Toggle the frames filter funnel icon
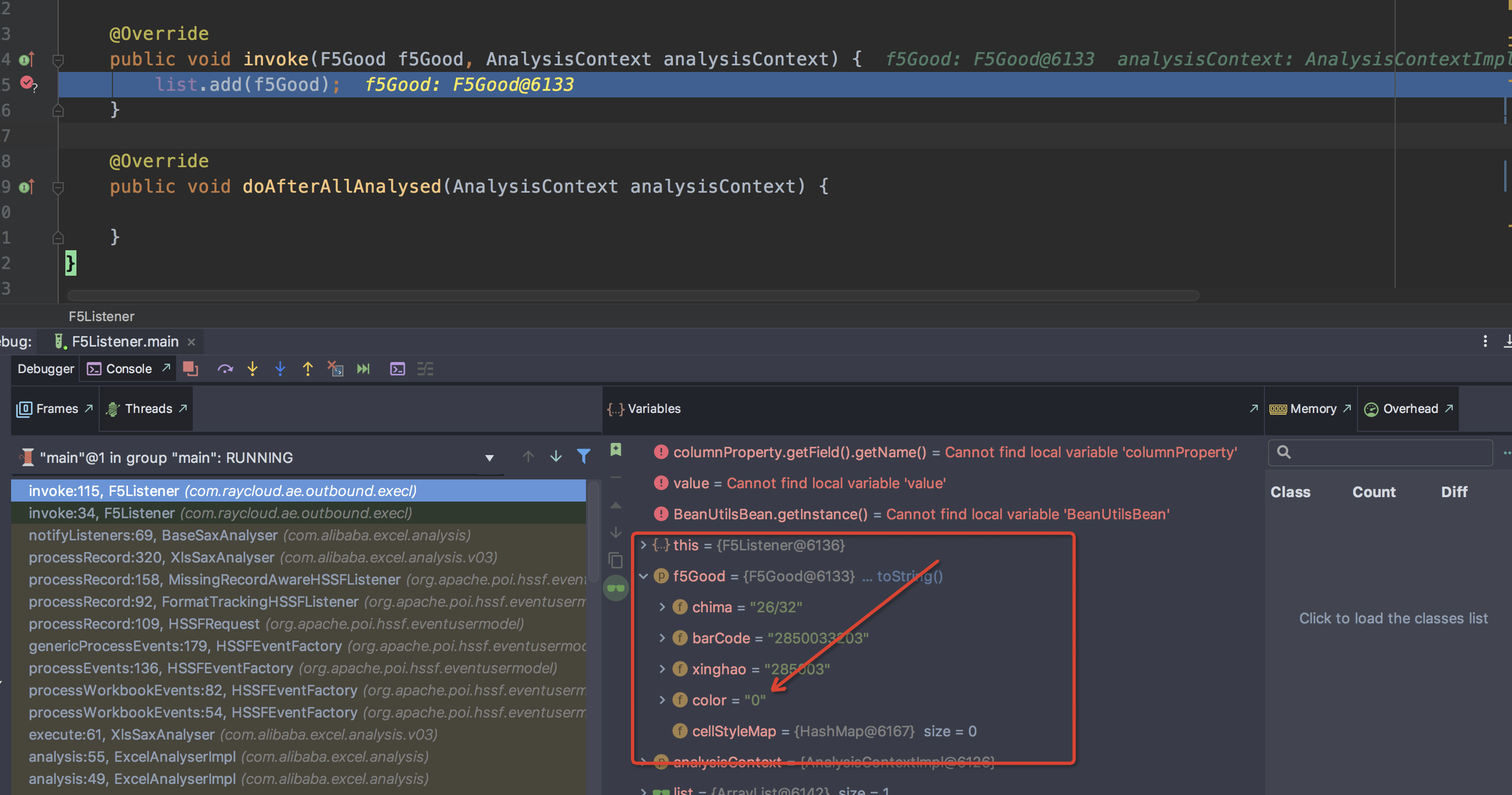Screen dimensions: 1512x795 [583, 457]
